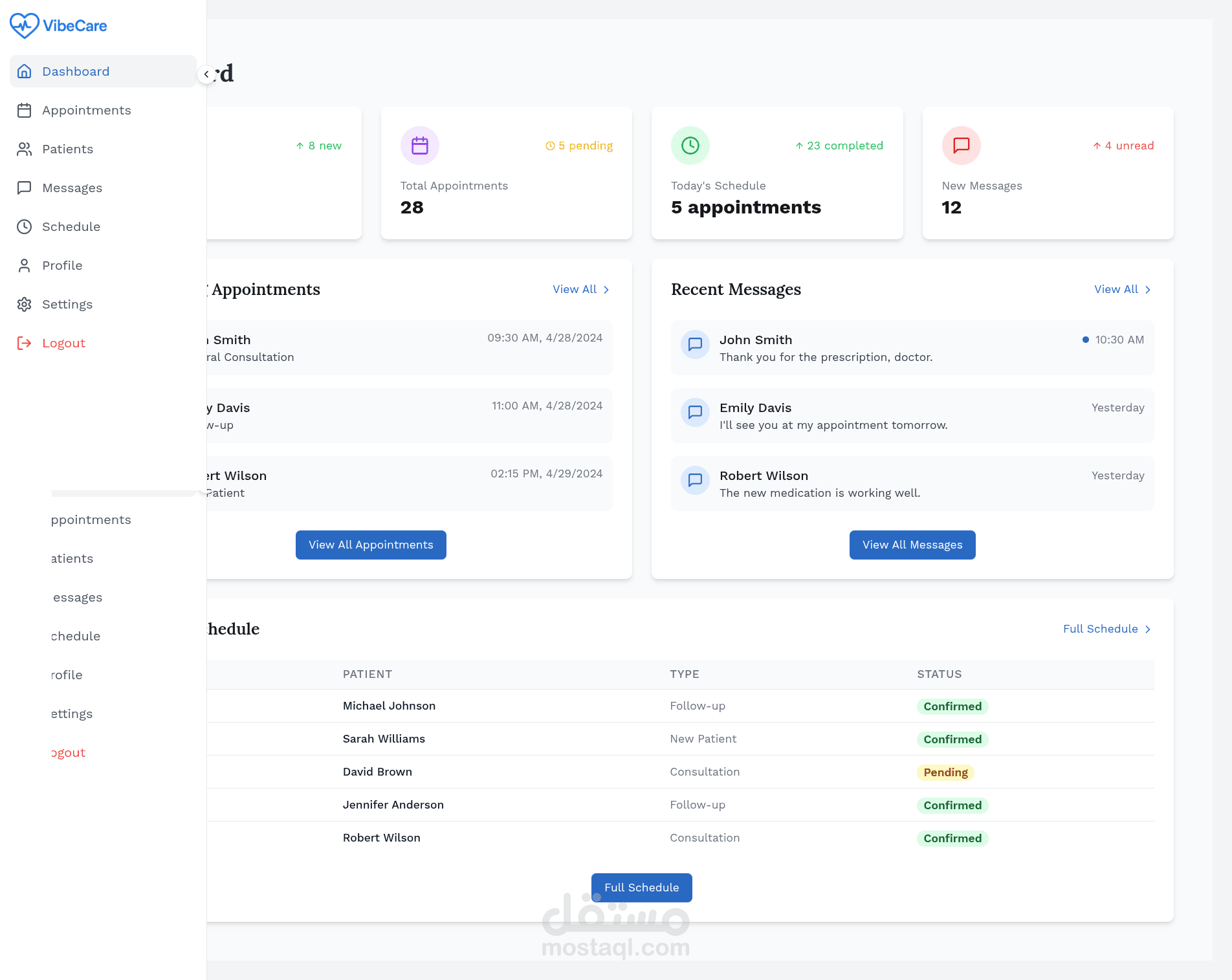Click the Appointments calendar icon in sidebar
This screenshot has width=1232, height=980.
[x=25, y=110]
